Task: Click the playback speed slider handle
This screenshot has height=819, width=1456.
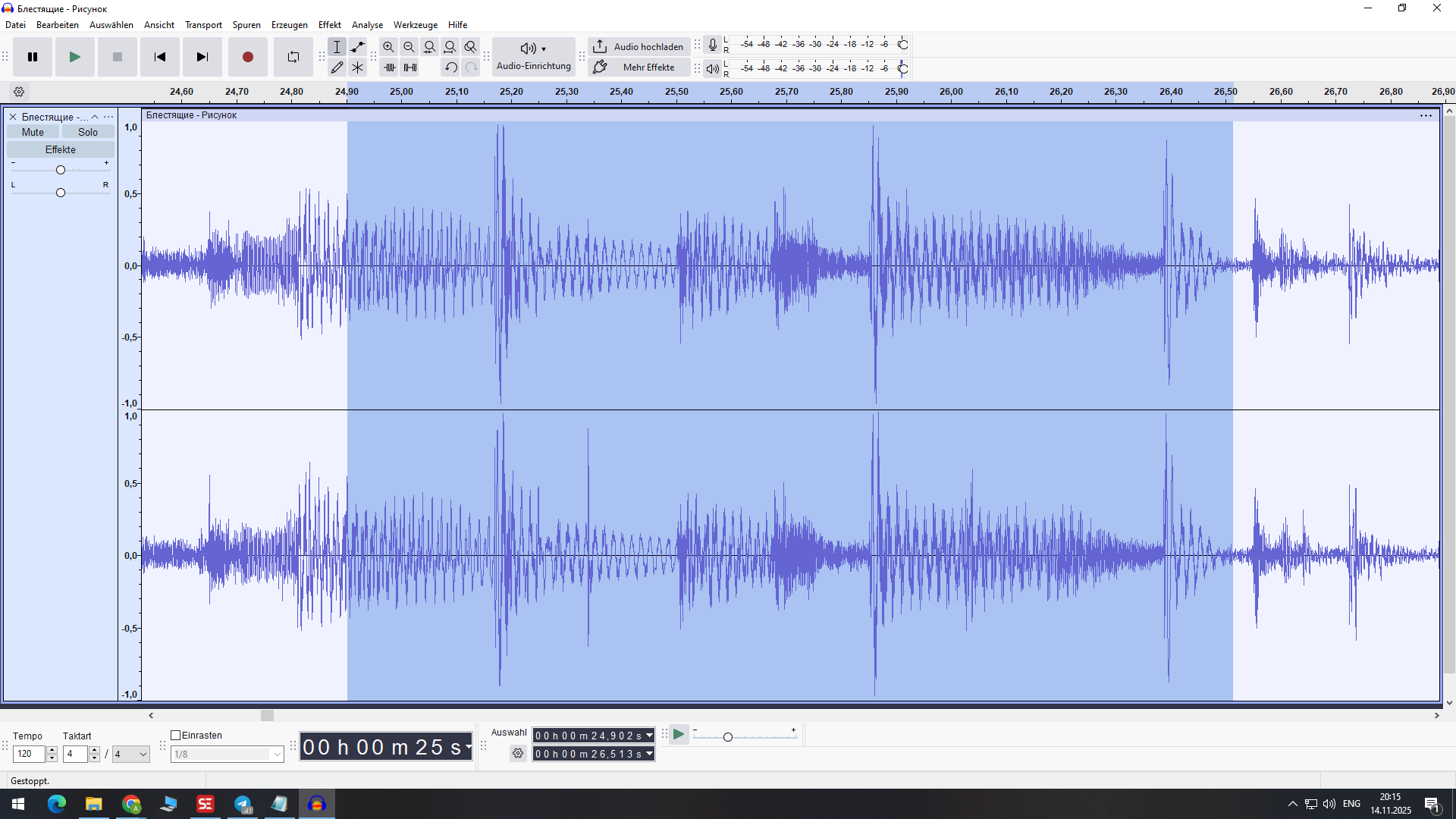Action: (x=728, y=737)
